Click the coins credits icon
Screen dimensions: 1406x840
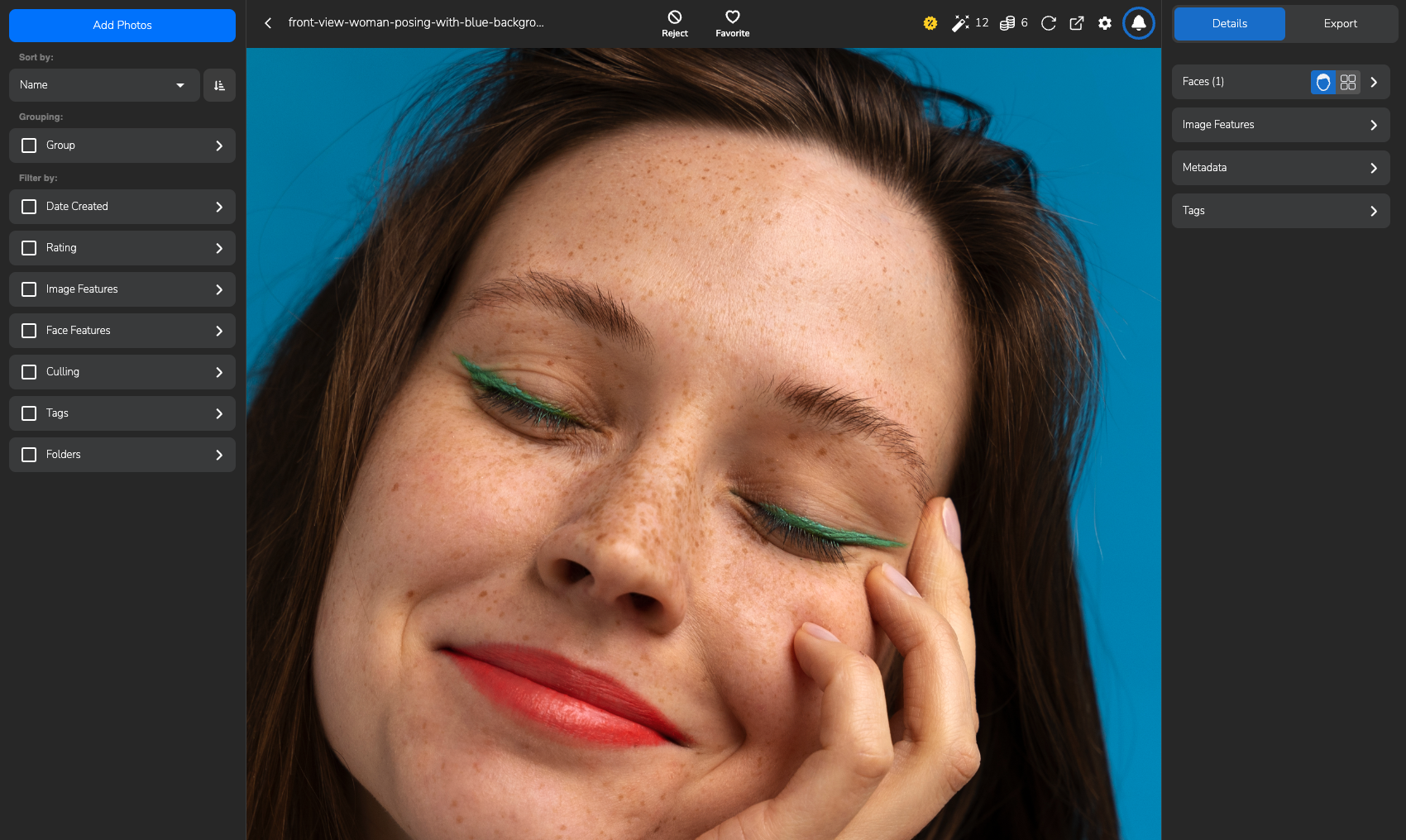pos(1007,23)
